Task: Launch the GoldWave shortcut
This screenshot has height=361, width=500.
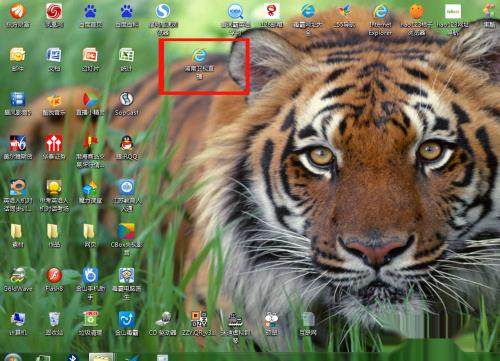Action: 18,275
